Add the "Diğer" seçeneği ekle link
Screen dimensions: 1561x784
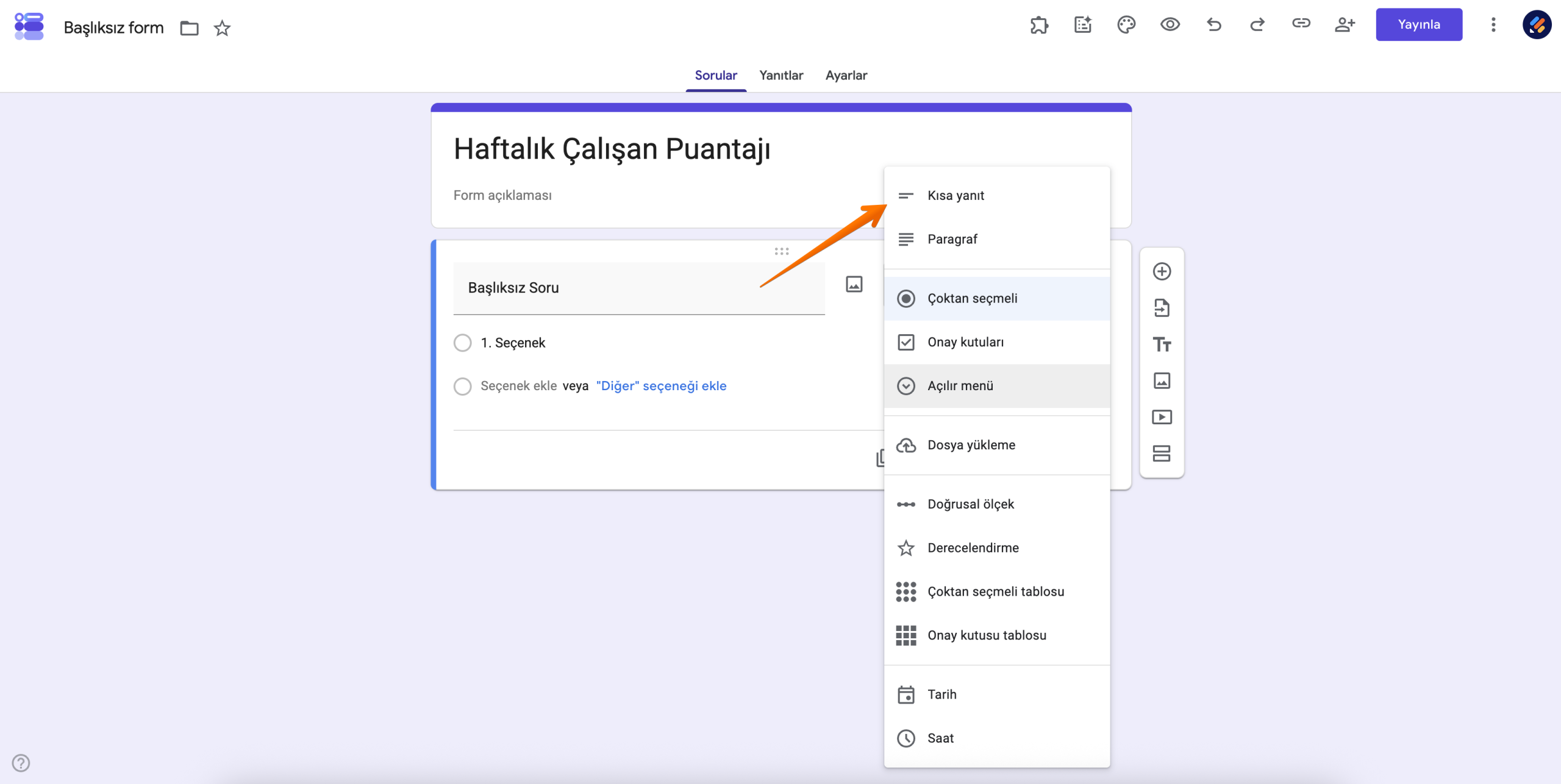click(661, 386)
